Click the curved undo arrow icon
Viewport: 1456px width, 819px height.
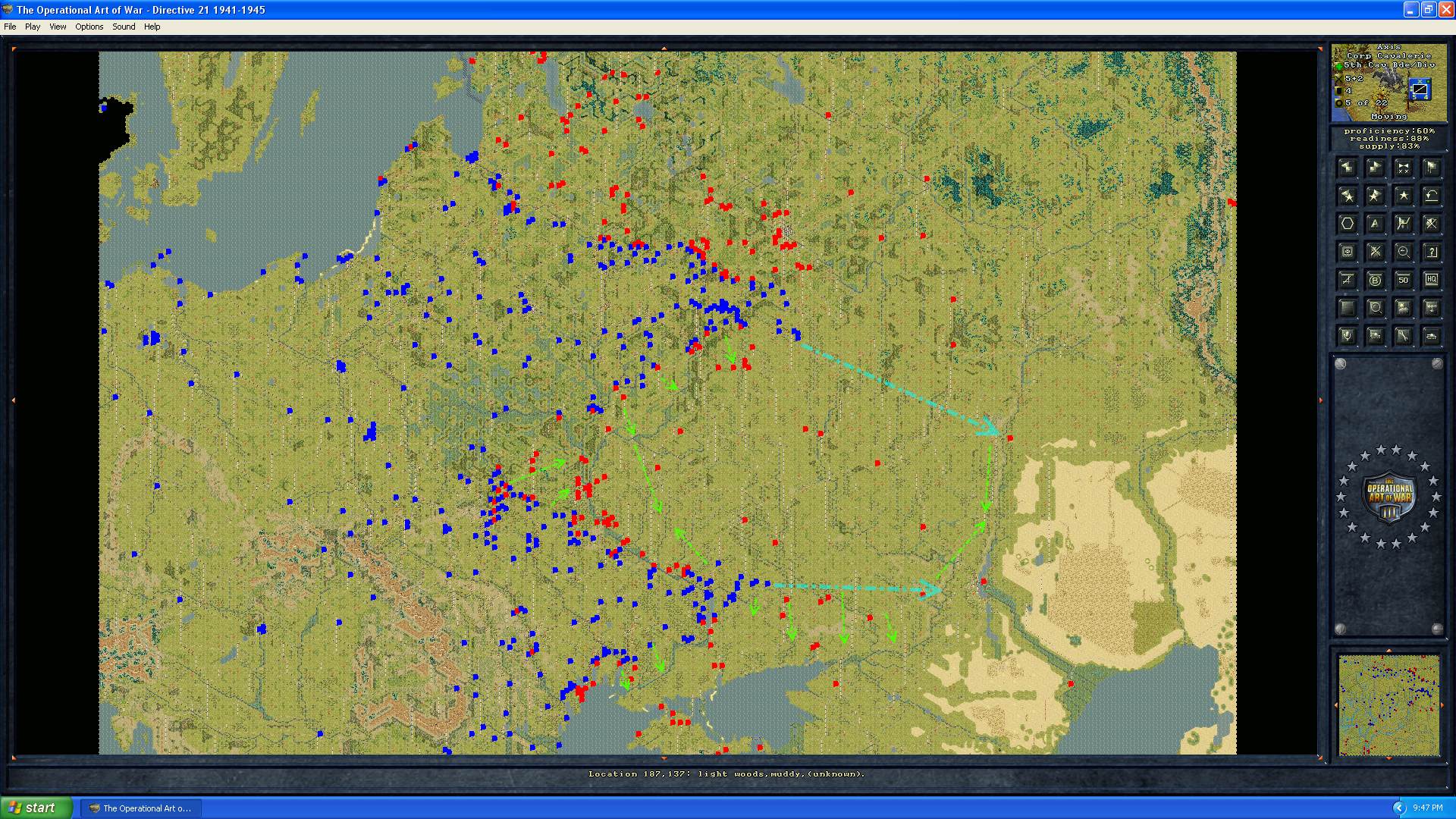(1432, 196)
